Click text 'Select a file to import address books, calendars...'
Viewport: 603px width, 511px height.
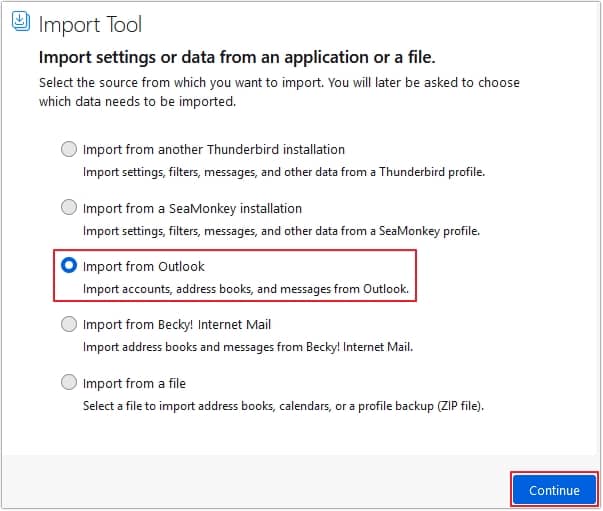click(283, 406)
